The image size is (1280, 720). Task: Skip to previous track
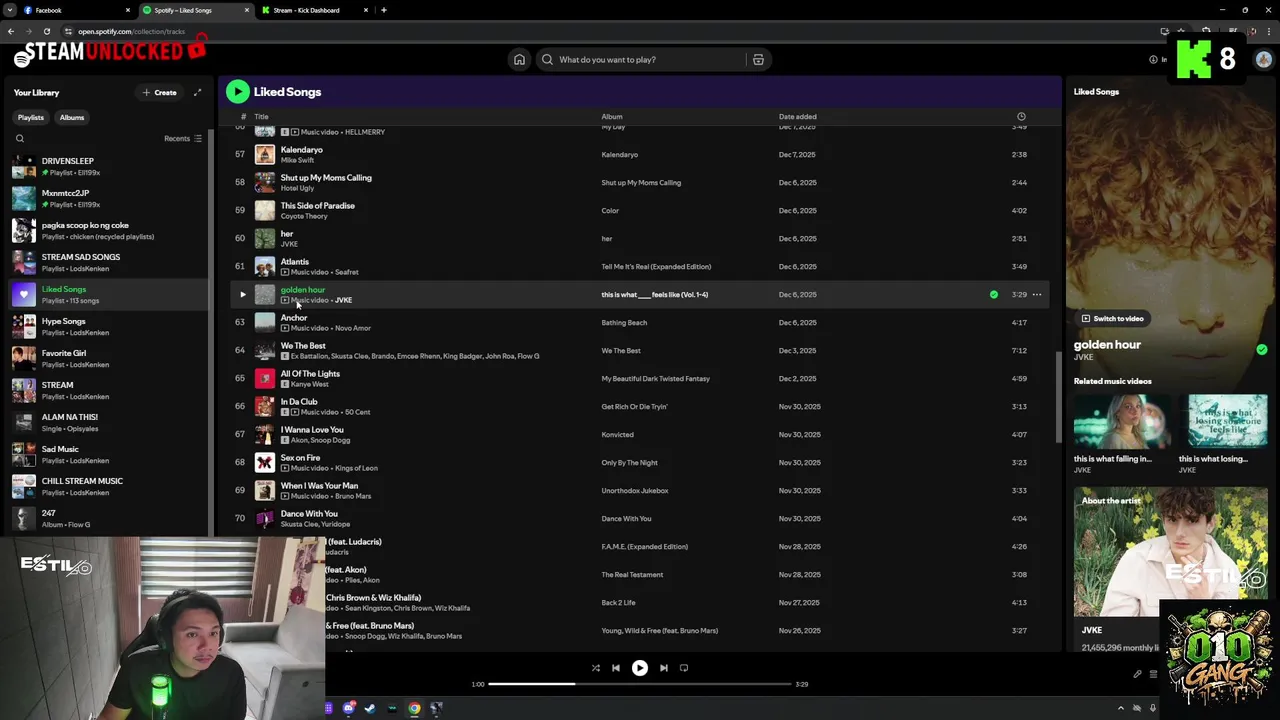[616, 668]
